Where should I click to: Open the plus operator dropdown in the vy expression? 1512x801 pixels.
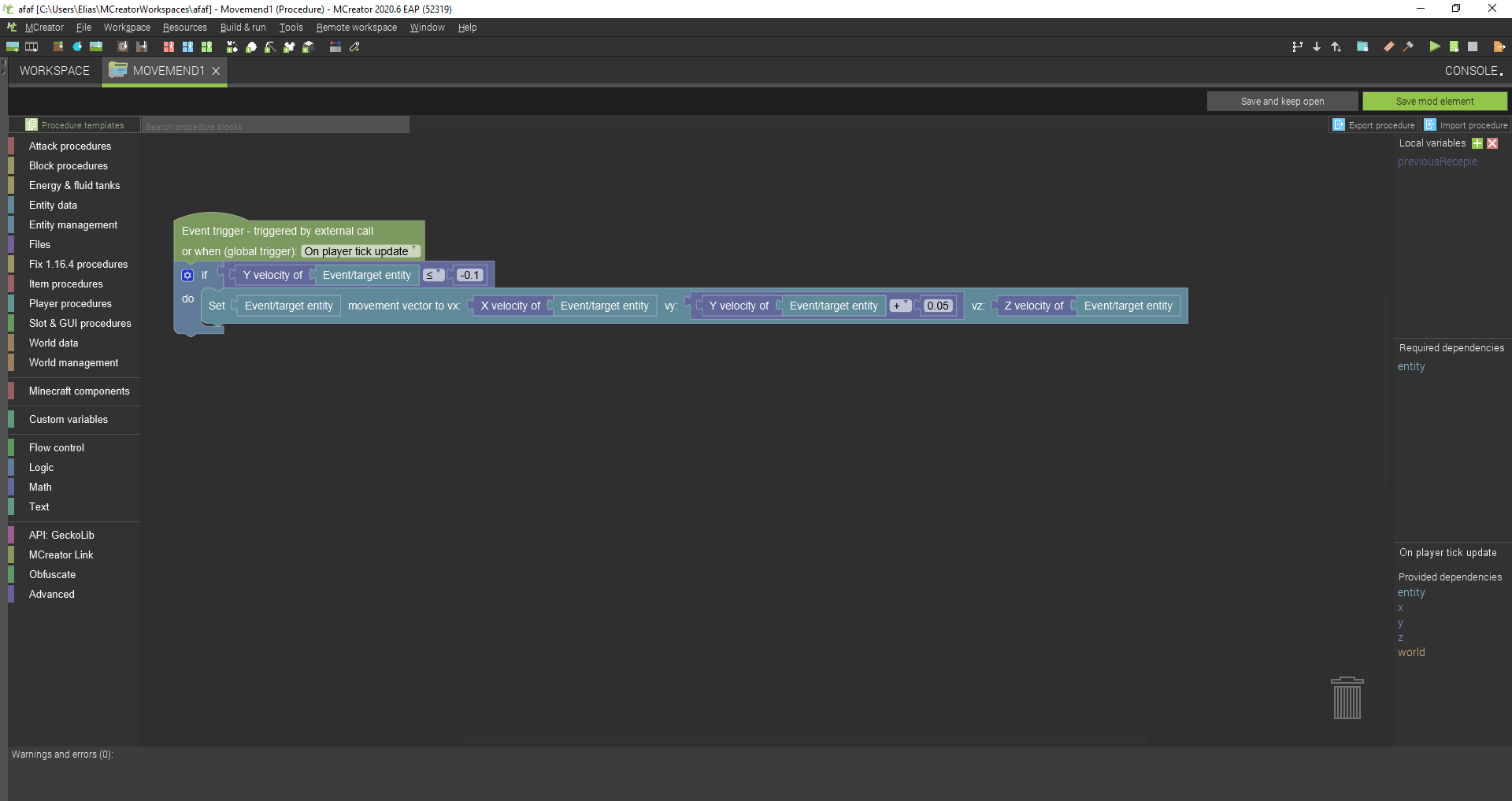tap(900, 306)
